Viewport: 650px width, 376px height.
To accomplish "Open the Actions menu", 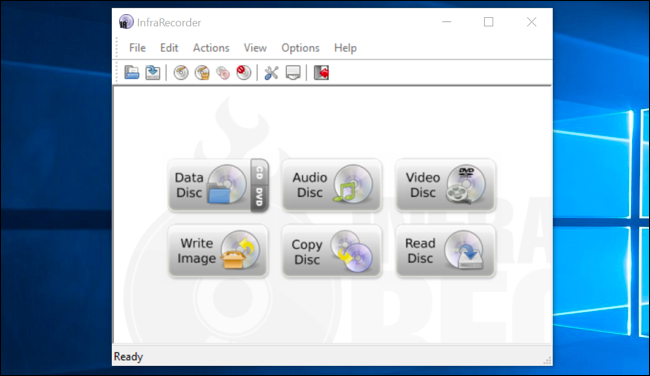I will pyautogui.click(x=211, y=48).
